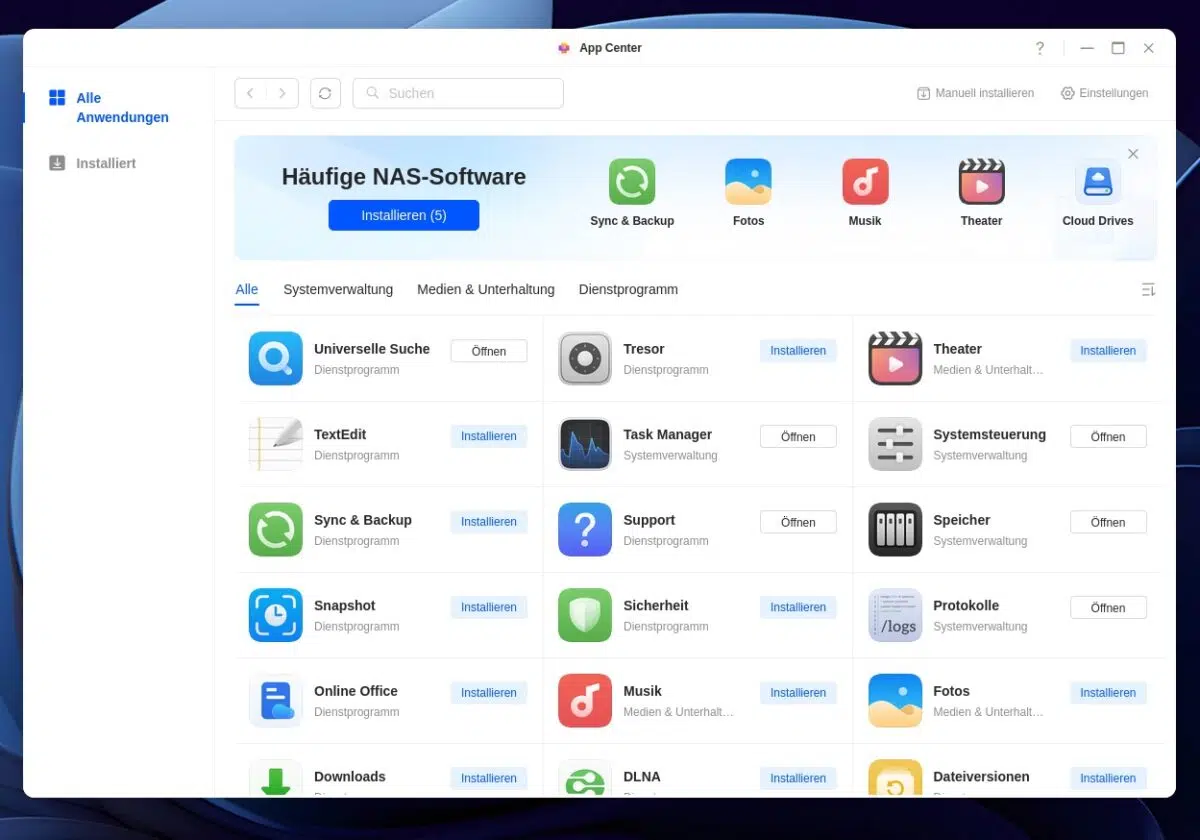Open the Cloud Drives icon
1200x840 pixels.
pos(1097,181)
